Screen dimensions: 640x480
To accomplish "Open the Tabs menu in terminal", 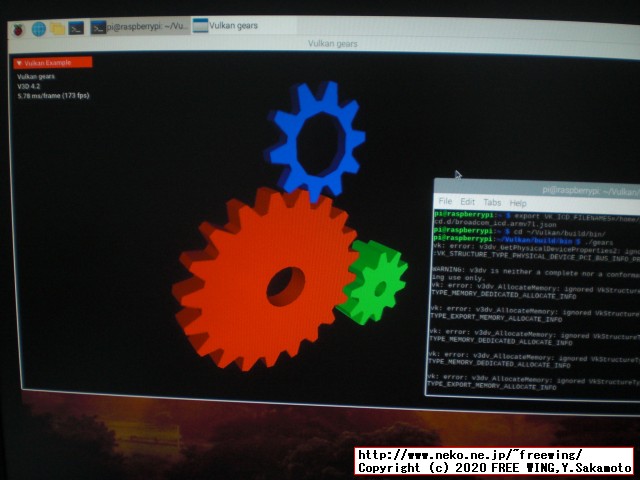I will [x=492, y=202].
